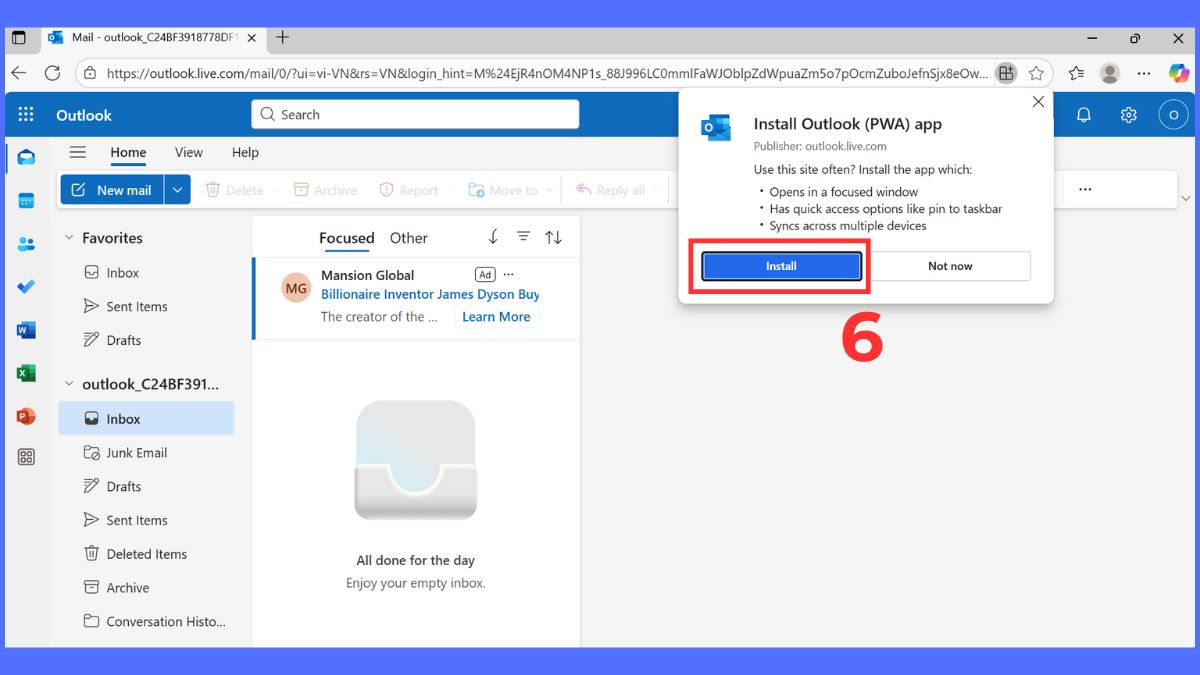The width and height of the screenshot is (1200, 675).
Task: Expand the New mail dropdown arrow
Action: [x=177, y=190]
